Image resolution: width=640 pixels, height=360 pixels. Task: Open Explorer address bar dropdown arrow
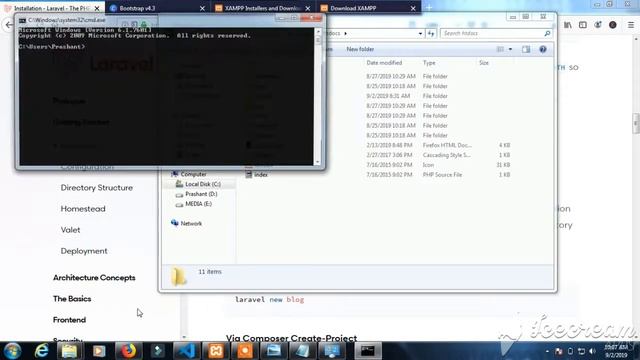pos(420,33)
